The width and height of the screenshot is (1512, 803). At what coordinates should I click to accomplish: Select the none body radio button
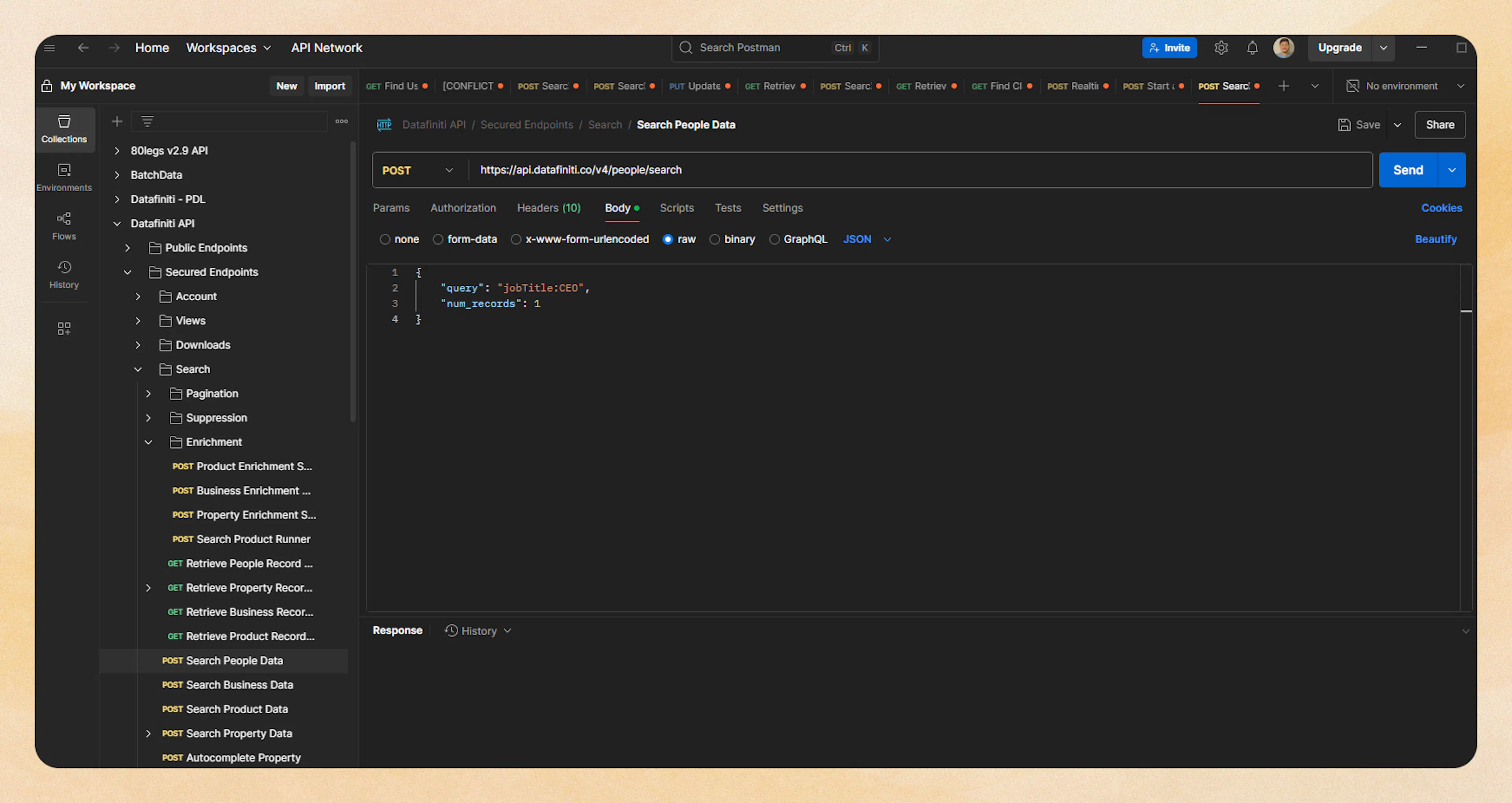click(x=385, y=239)
